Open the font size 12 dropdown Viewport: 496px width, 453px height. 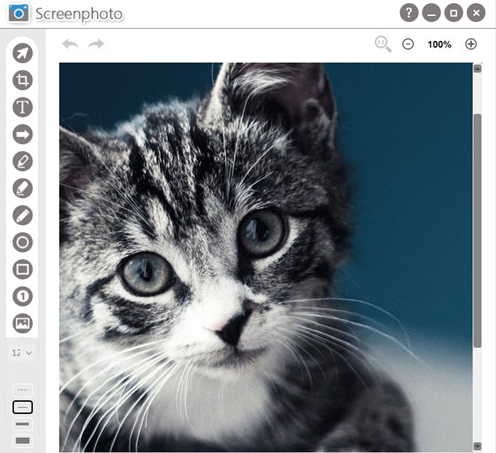coord(22,353)
